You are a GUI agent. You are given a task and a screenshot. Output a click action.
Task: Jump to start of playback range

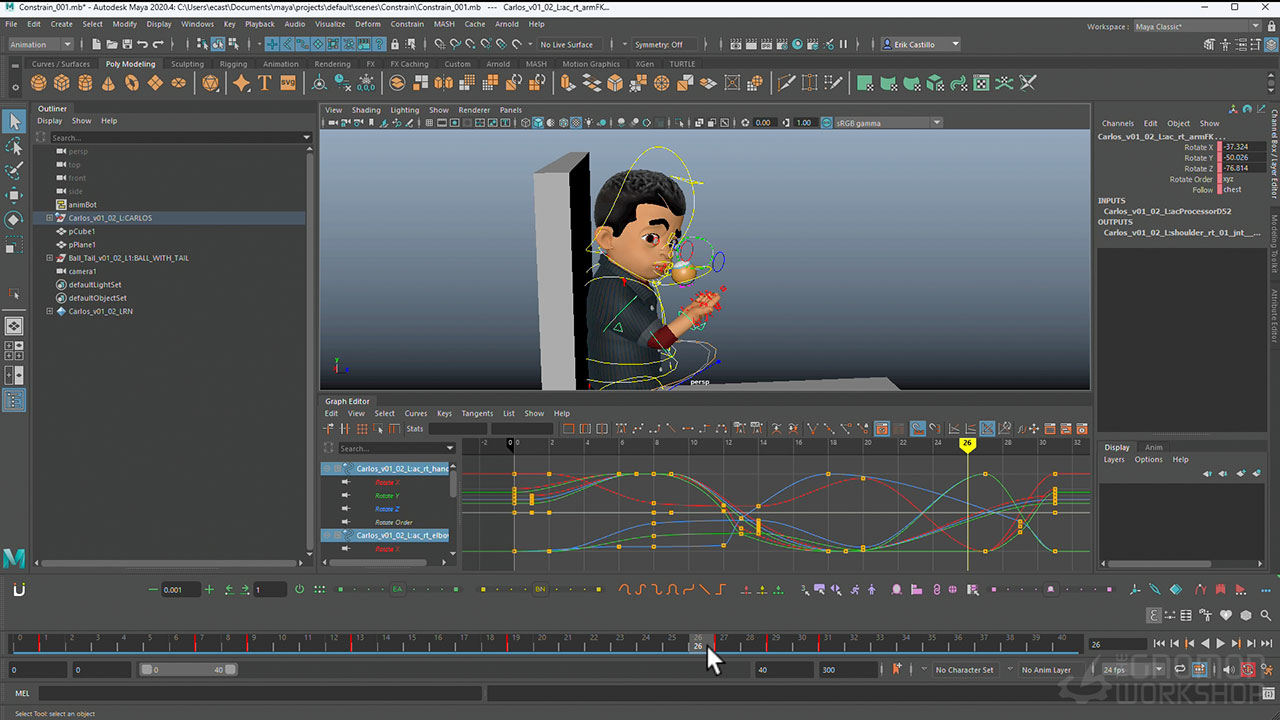click(x=1158, y=644)
